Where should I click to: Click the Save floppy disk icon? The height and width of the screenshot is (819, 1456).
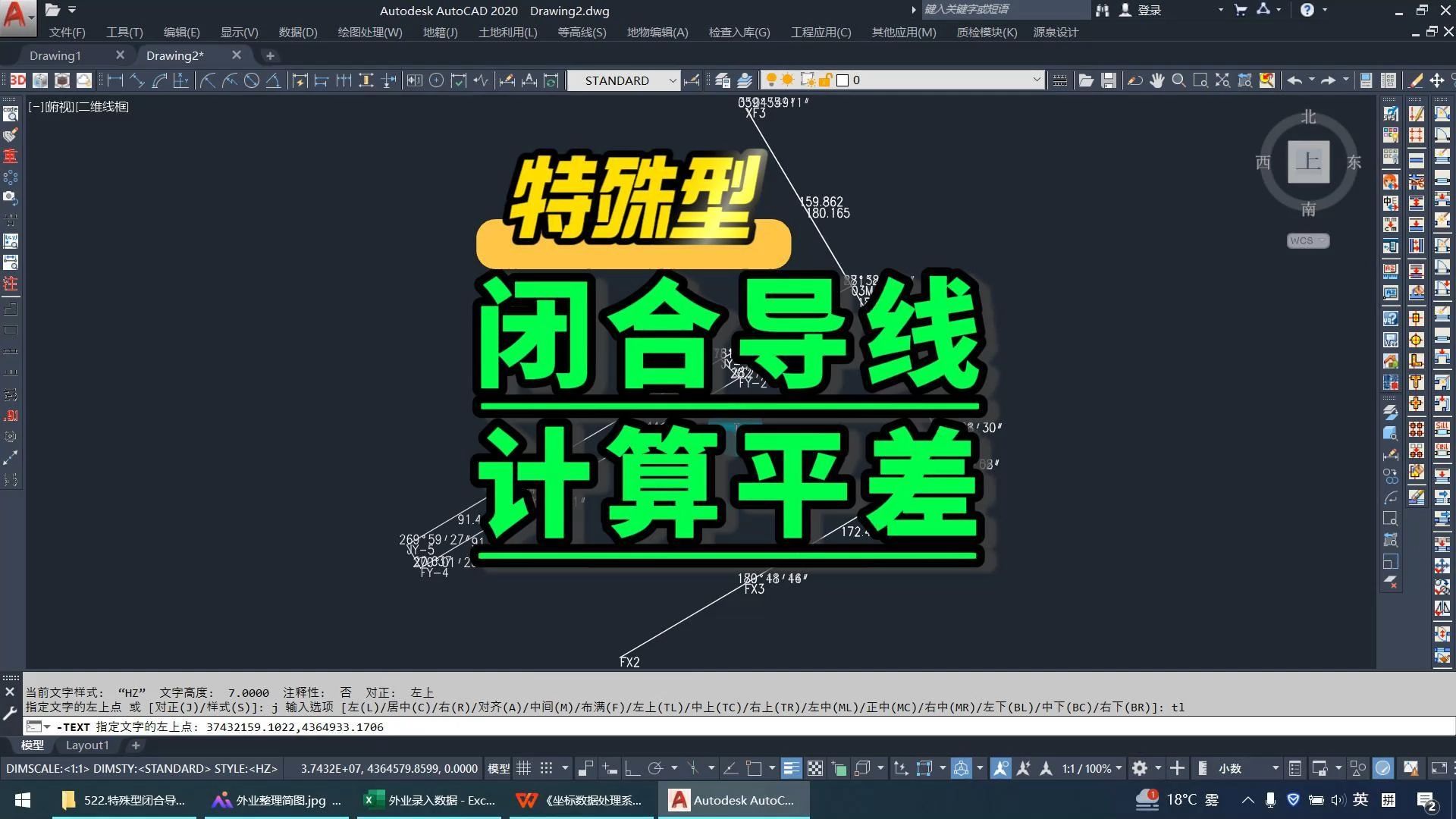click(x=1109, y=80)
